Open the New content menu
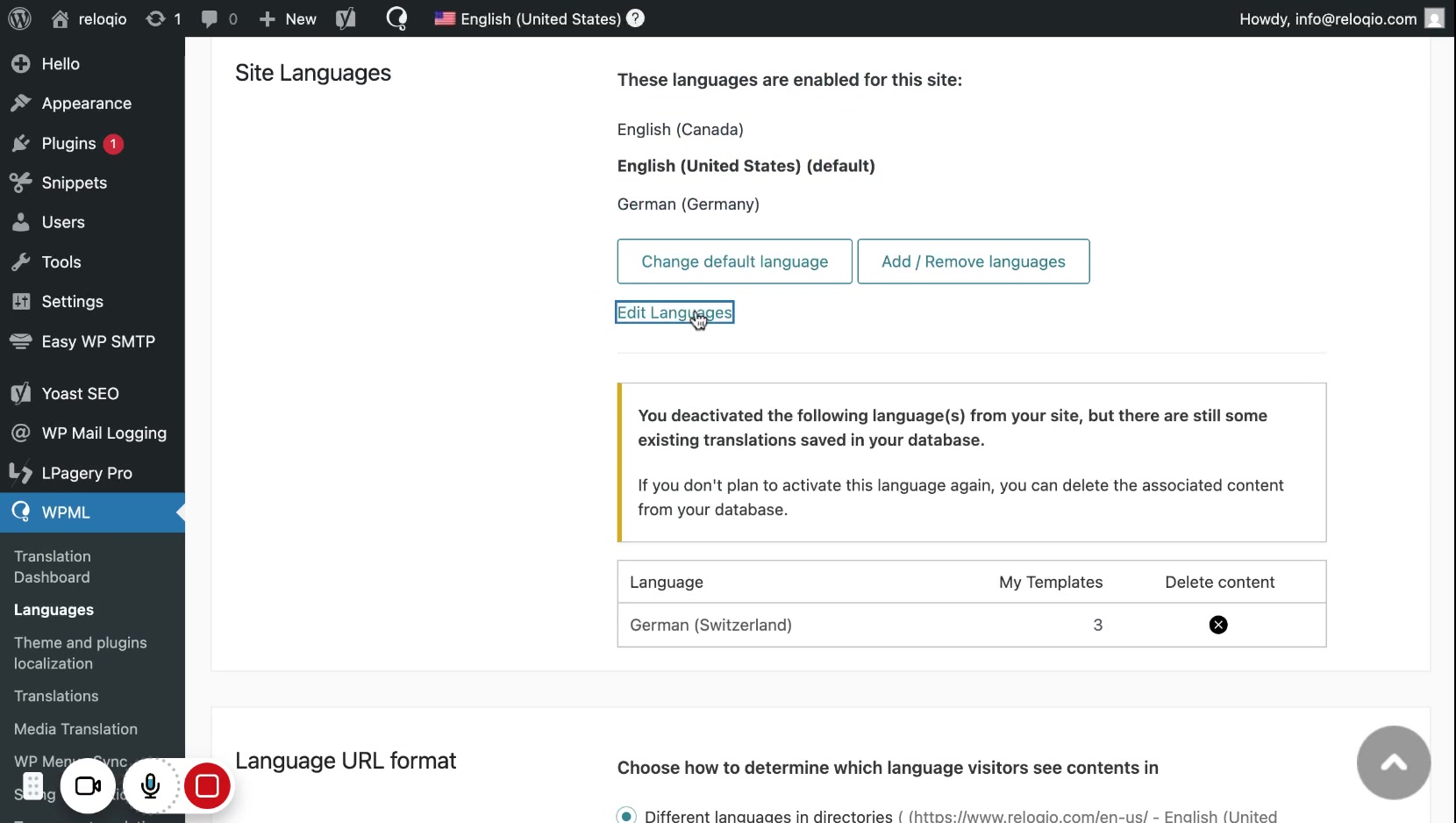This screenshot has width=1456, height=823. click(x=289, y=18)
